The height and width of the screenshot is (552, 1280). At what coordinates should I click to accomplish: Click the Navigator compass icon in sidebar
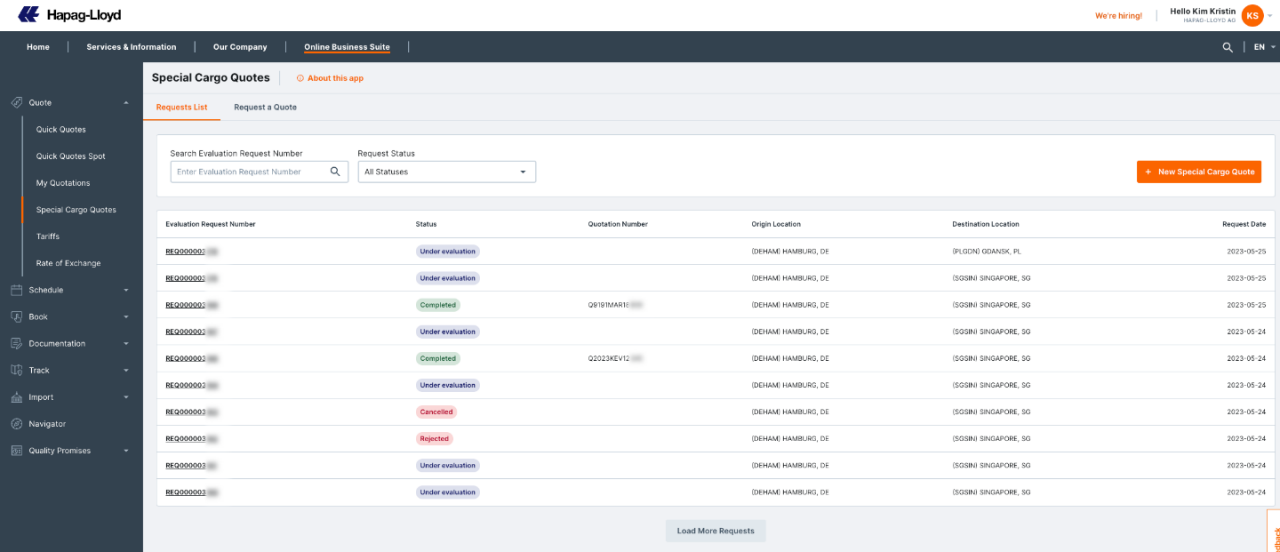pyautogui.click(x=17, y=424)
